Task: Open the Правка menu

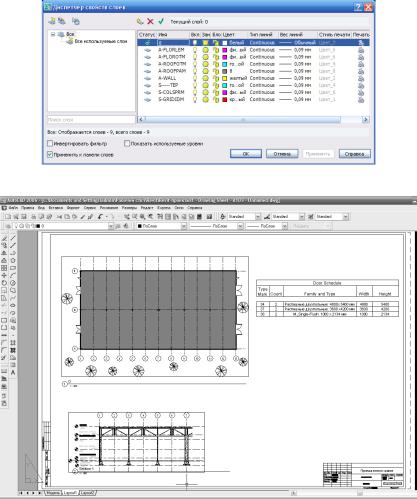Action: point(28,208)
